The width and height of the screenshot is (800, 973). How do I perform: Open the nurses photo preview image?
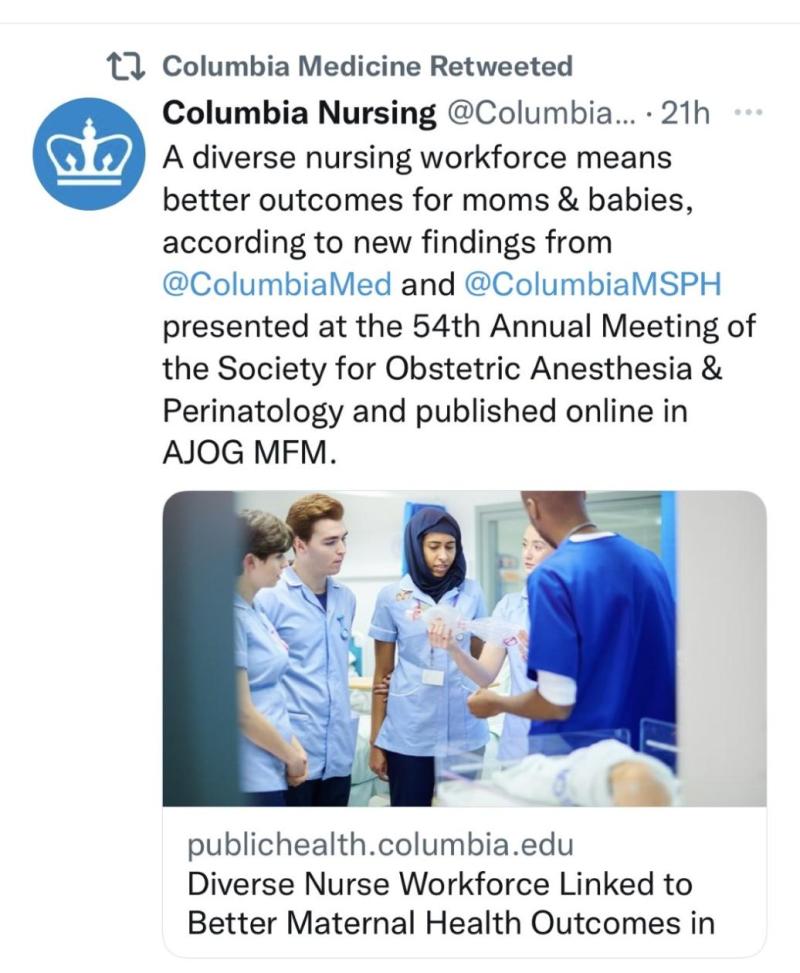point(464,648)
